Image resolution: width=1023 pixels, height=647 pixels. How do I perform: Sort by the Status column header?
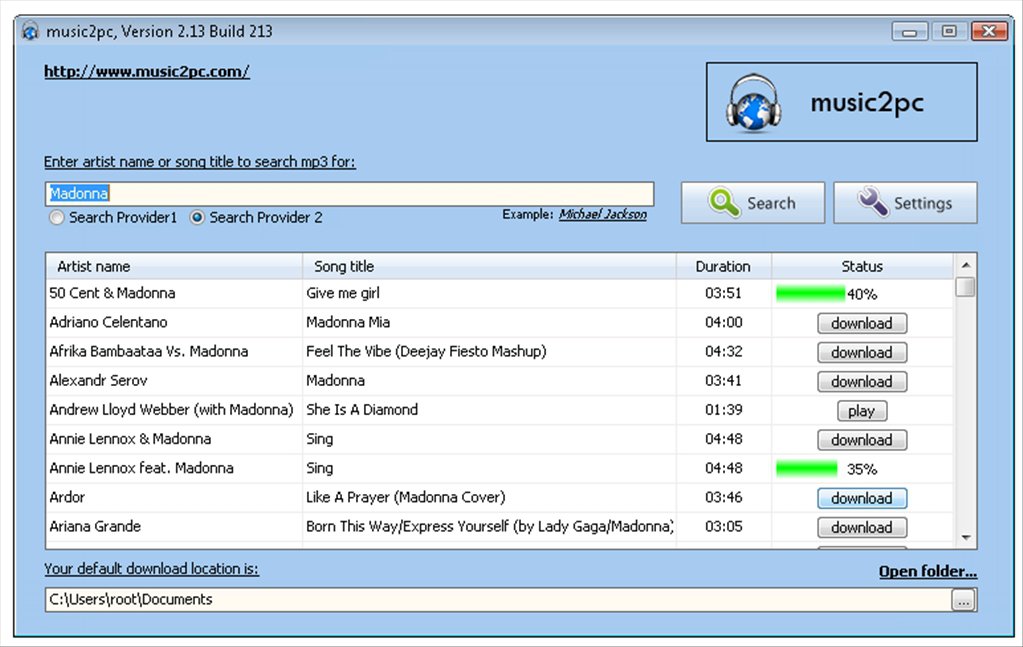click(862, 266)
